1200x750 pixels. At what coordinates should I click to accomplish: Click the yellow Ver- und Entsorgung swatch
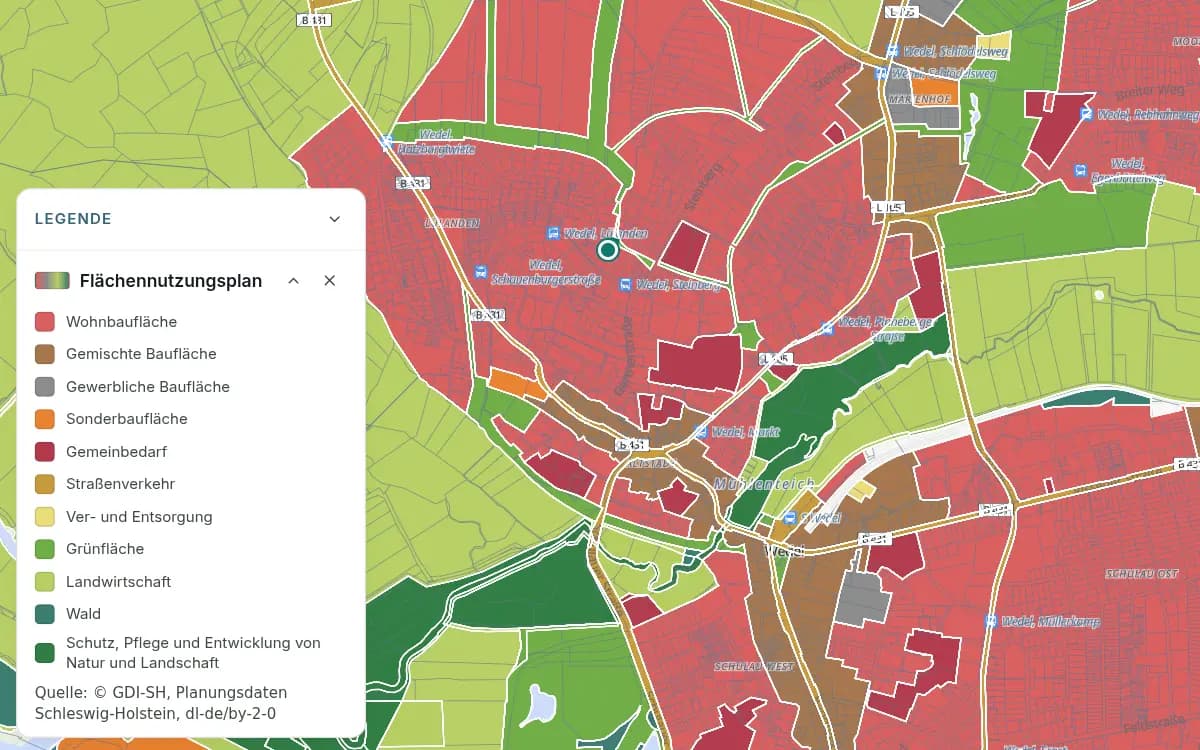point(45,517)
